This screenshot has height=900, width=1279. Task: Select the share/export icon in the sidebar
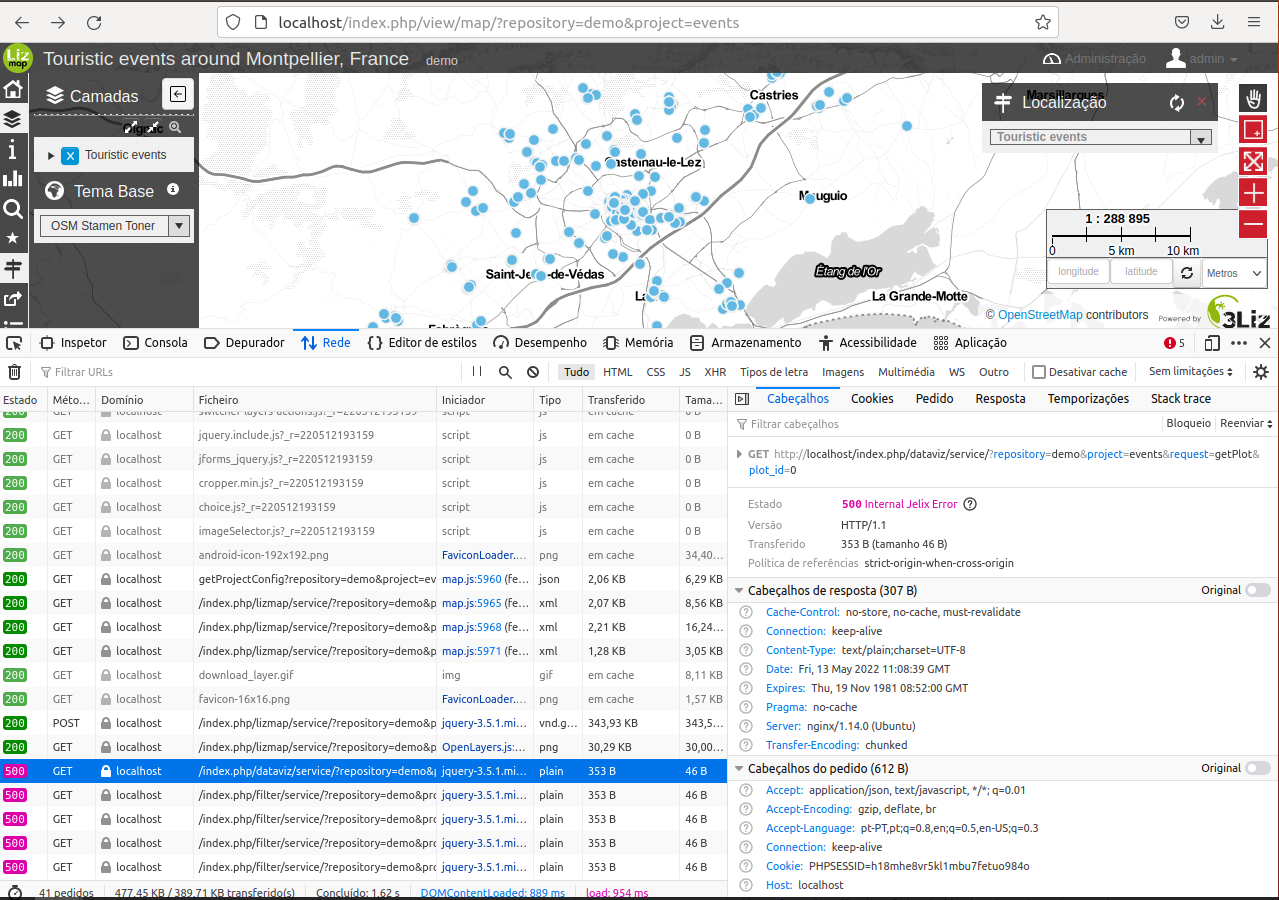pos(15,298)
